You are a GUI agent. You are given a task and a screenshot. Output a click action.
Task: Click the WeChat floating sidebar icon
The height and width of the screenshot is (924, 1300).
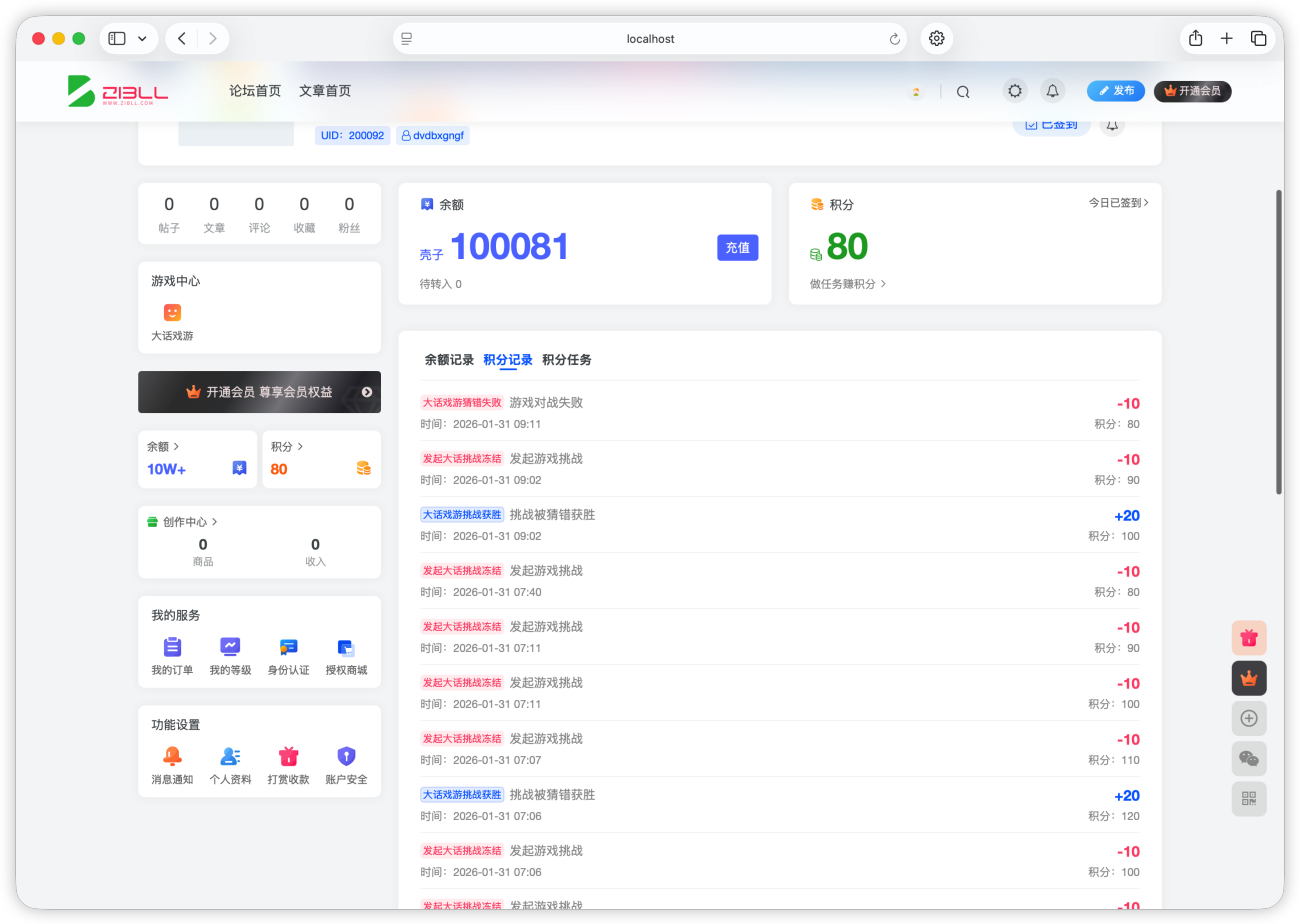point(1249,758)
